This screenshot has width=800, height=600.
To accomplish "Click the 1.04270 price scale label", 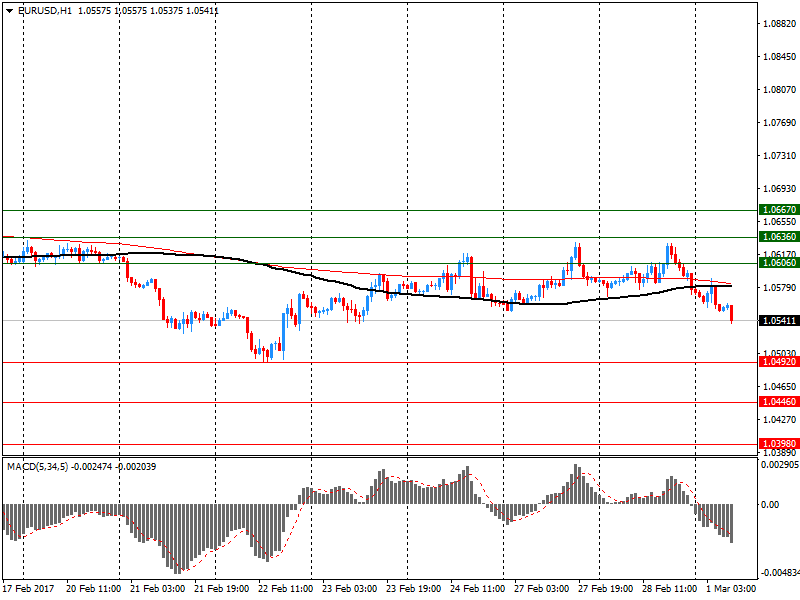I will (779, 420).
